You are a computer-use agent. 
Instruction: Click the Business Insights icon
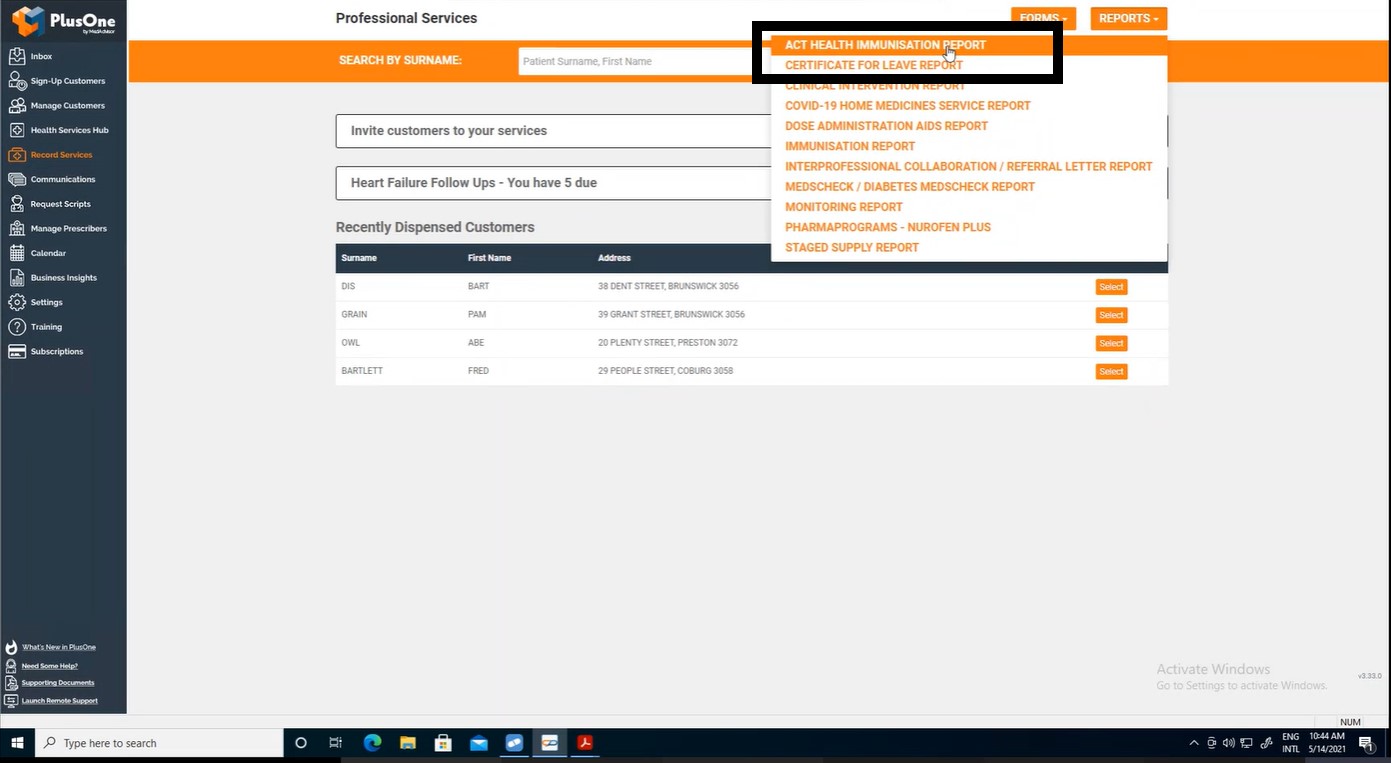(16, 278)
